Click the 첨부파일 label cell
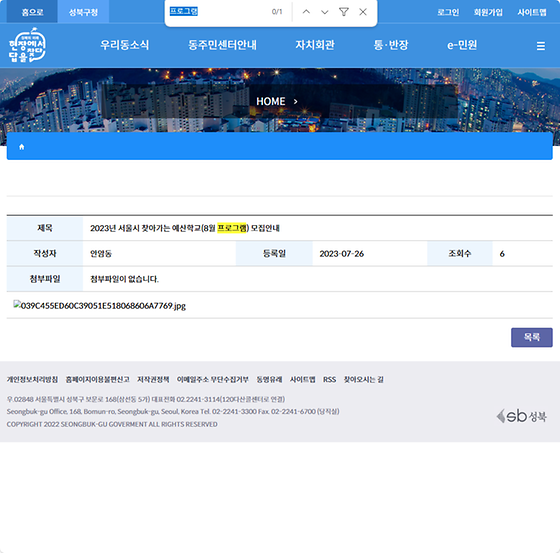 tap(45, 279)
